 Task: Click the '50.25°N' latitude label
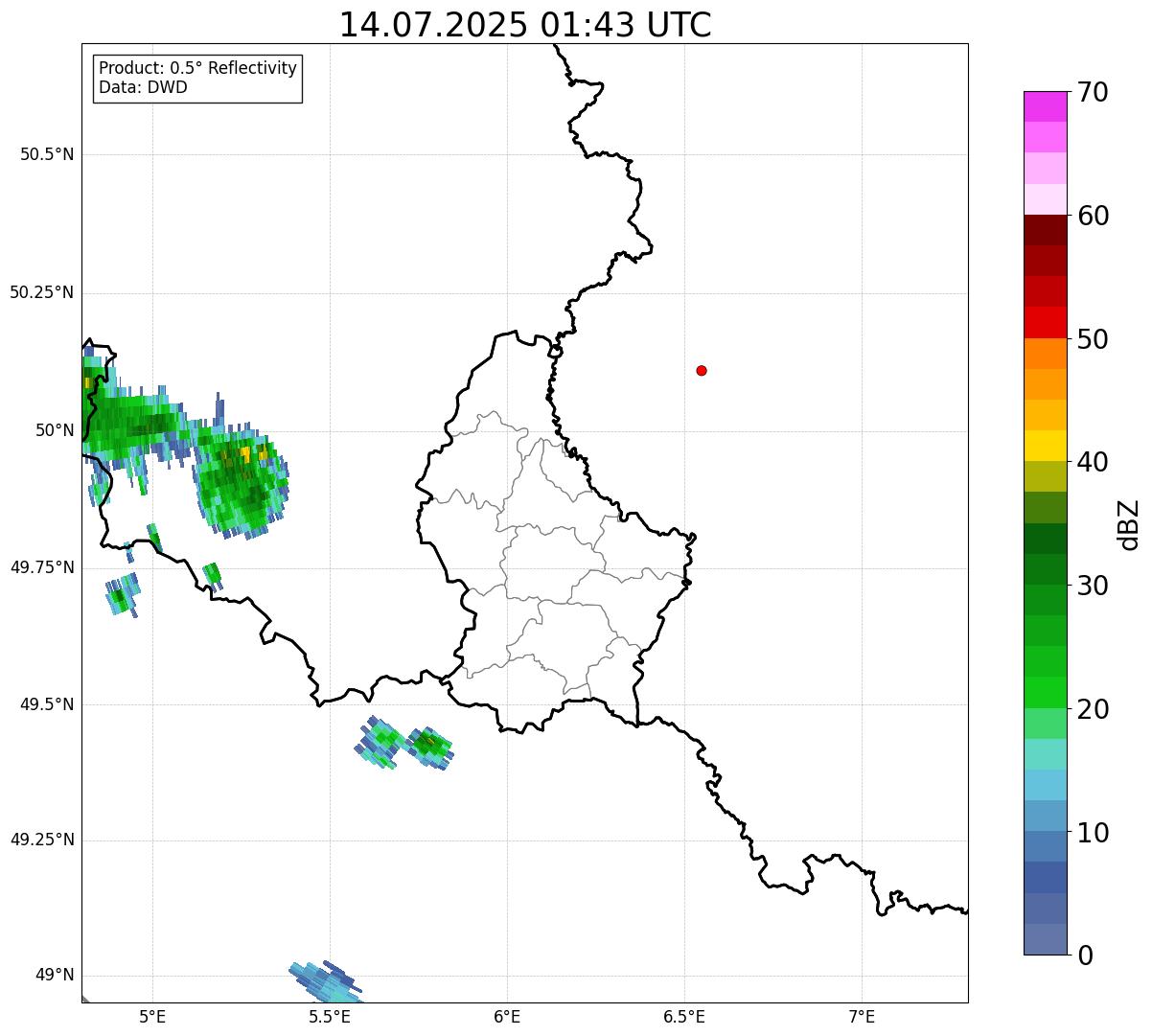tap(41, 292)
